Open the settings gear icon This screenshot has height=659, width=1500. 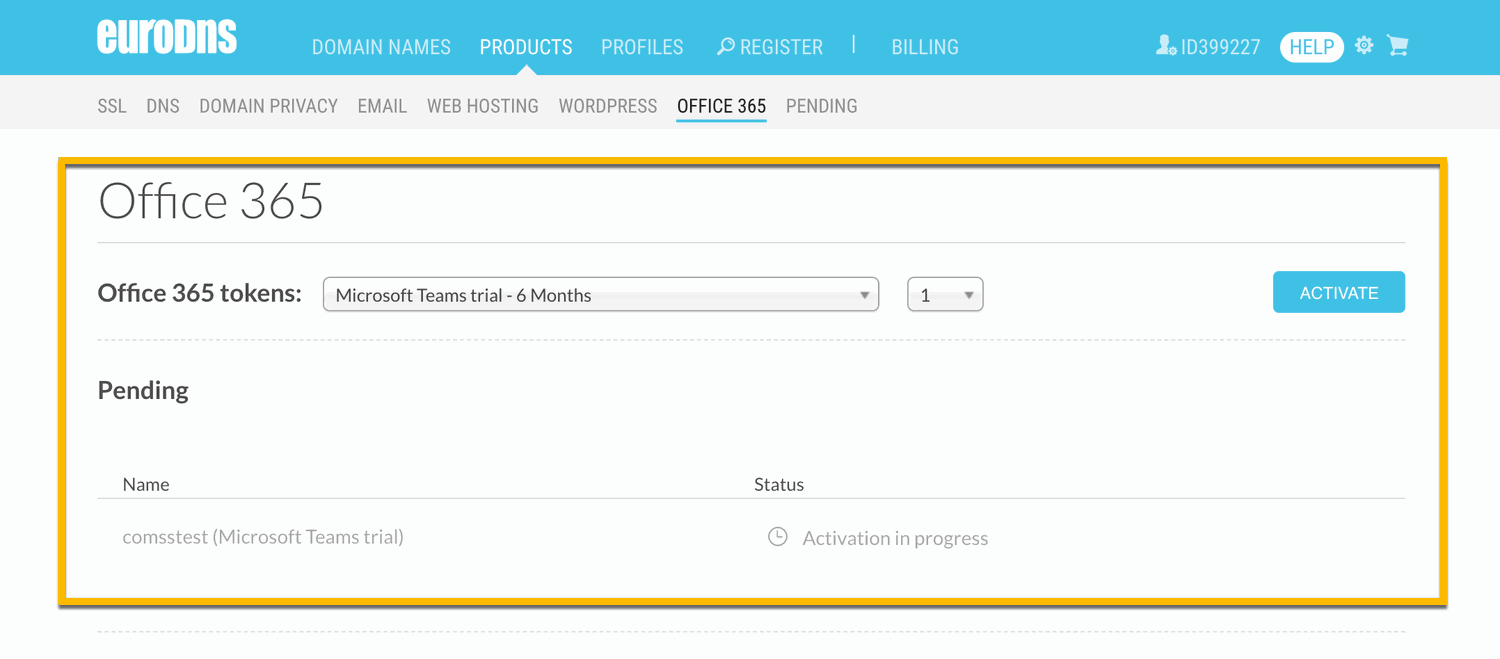point(1364,46)
